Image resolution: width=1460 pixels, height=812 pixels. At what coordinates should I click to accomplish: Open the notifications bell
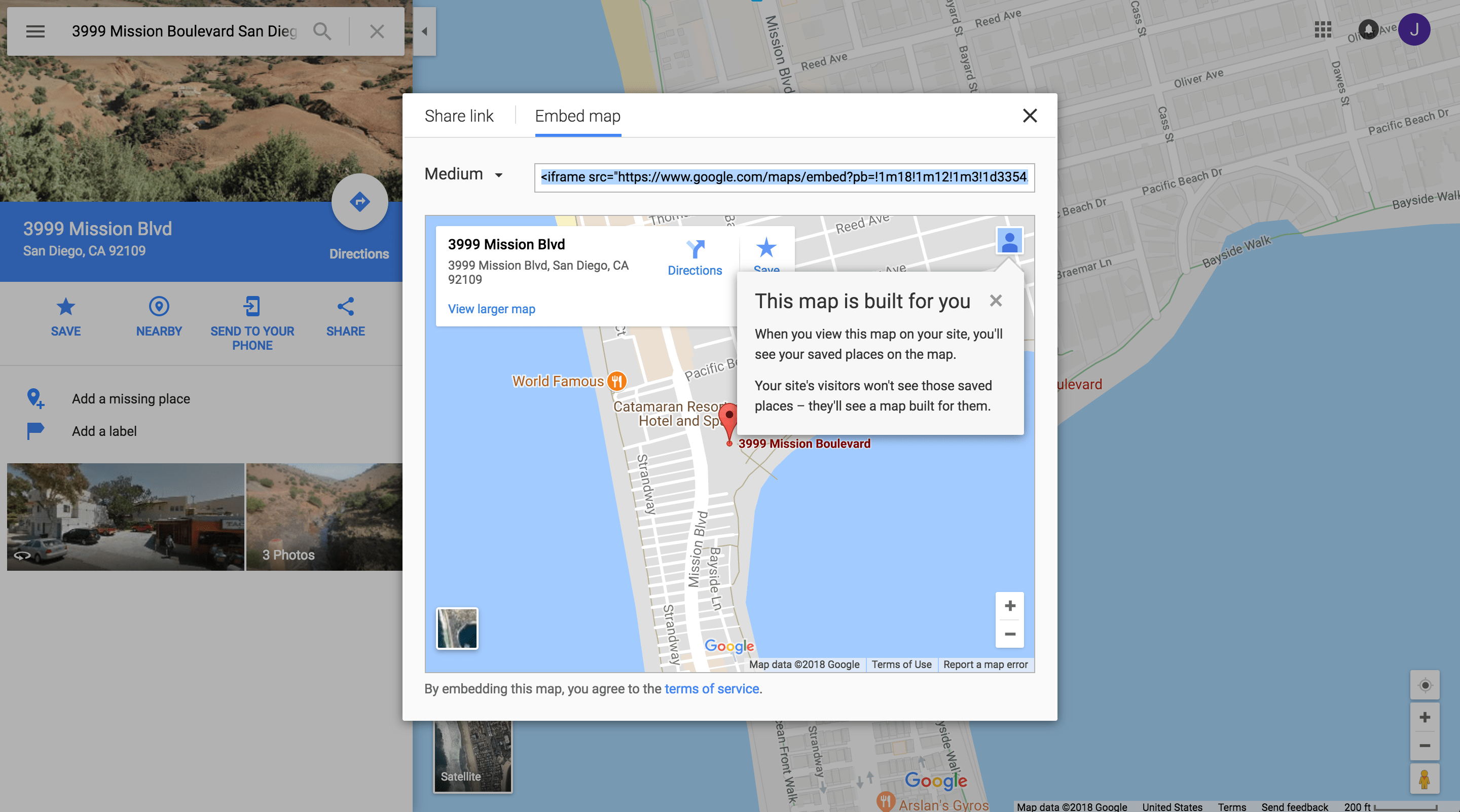(1369, 30)
